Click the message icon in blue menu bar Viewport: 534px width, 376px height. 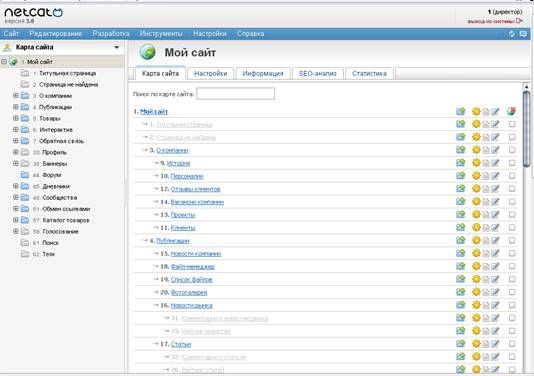click(523, 34)
